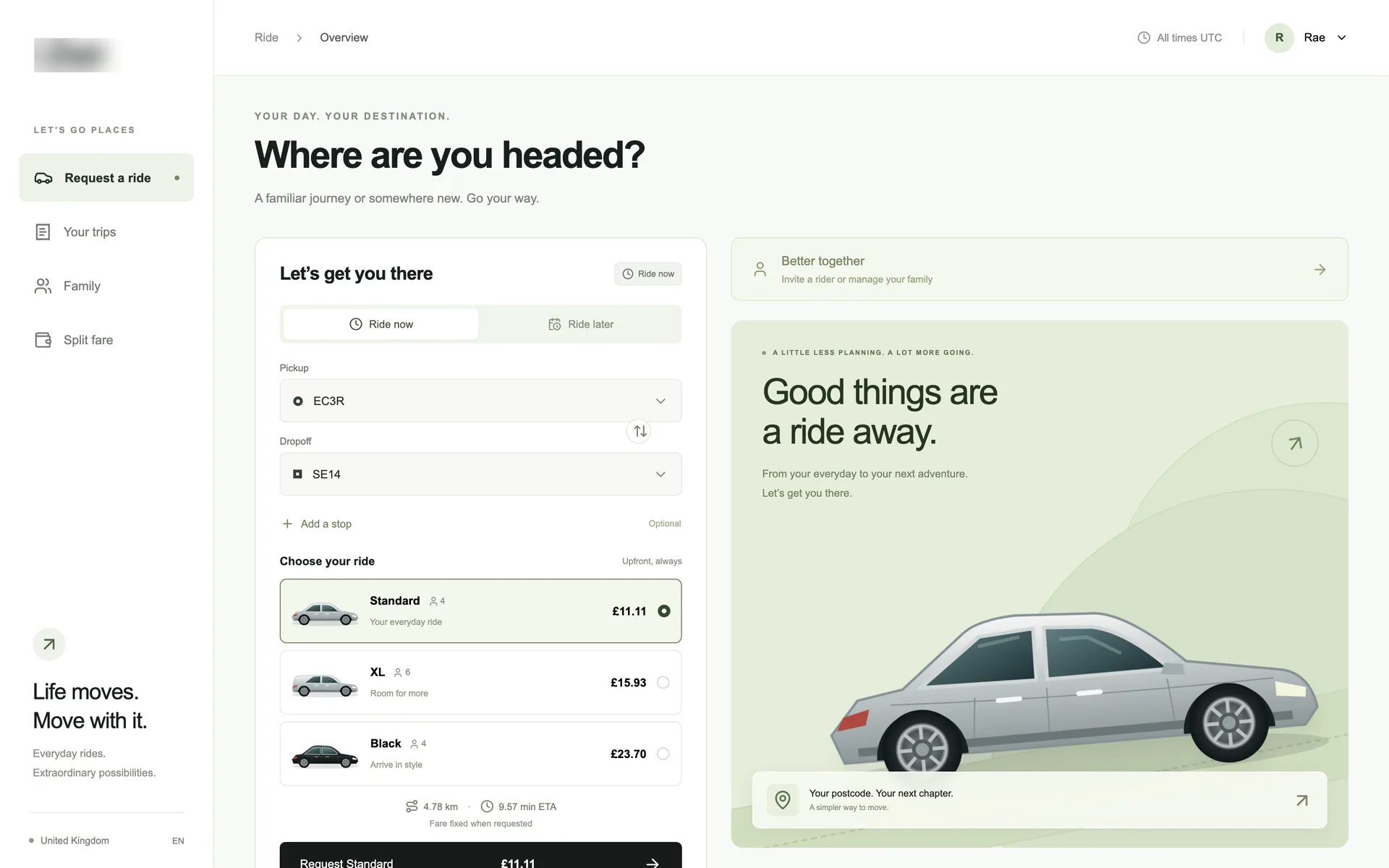Expand the Rae account menu chevron

(x=1342, y=38)
